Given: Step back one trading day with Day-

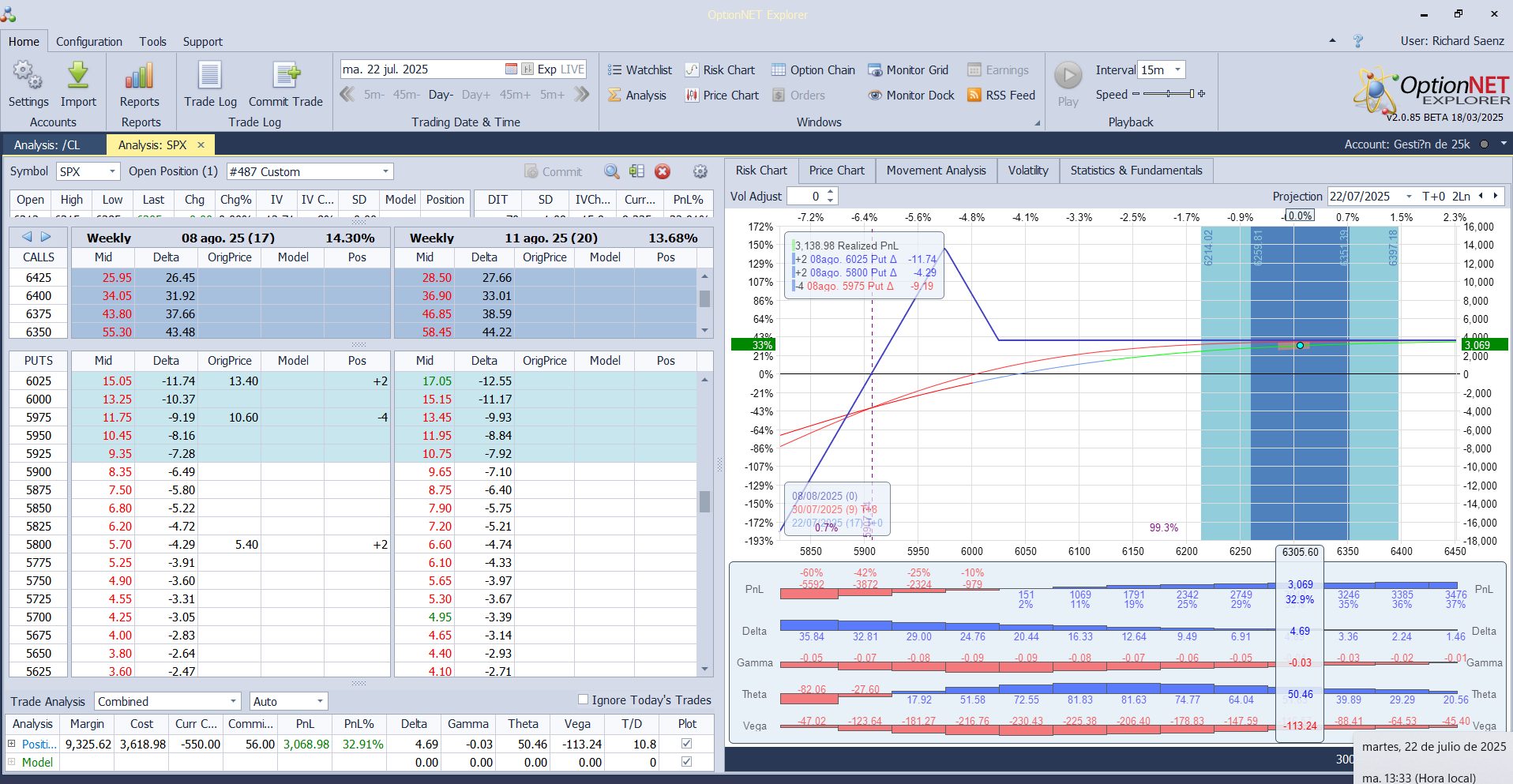Looking at the screenshot, I should (441, 95).
